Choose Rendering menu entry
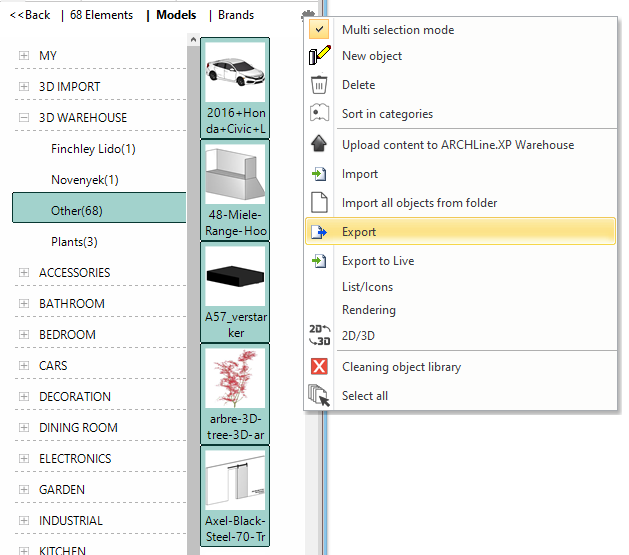The width and height of the screenshot is (629, 555). pos(461,310)
